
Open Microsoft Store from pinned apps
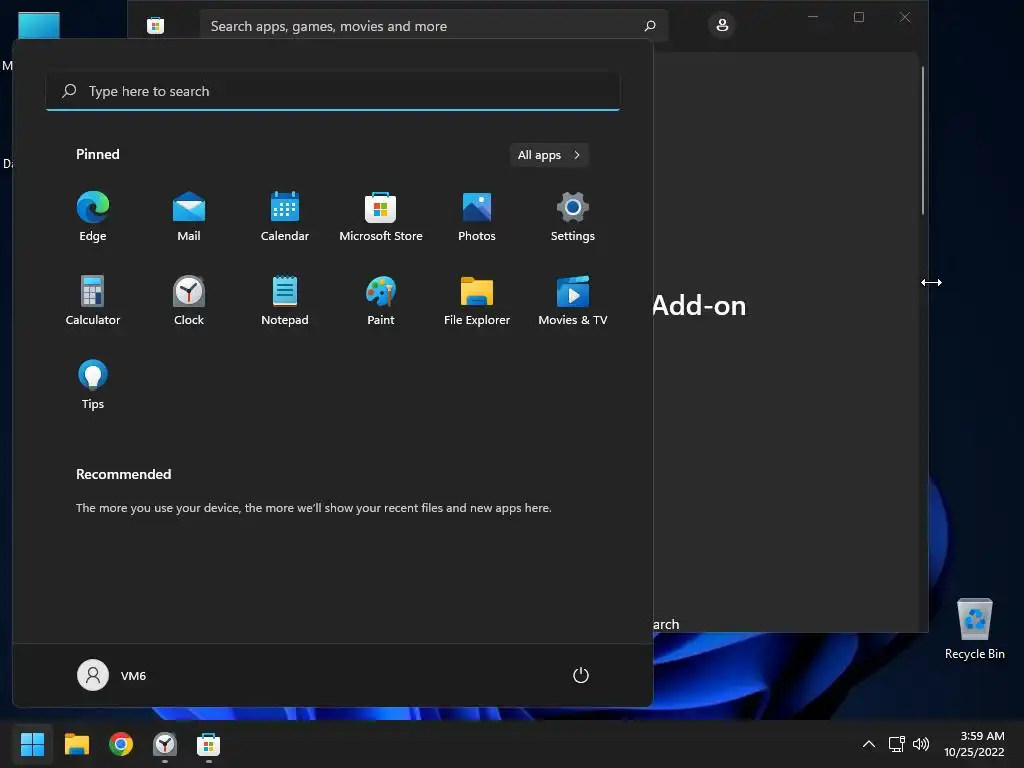coord(381,216)
